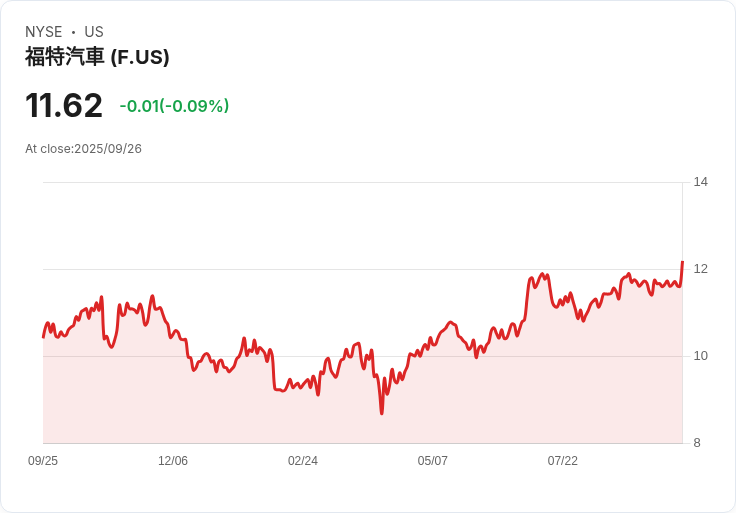Click the vertical price axis line

(683, 312)
